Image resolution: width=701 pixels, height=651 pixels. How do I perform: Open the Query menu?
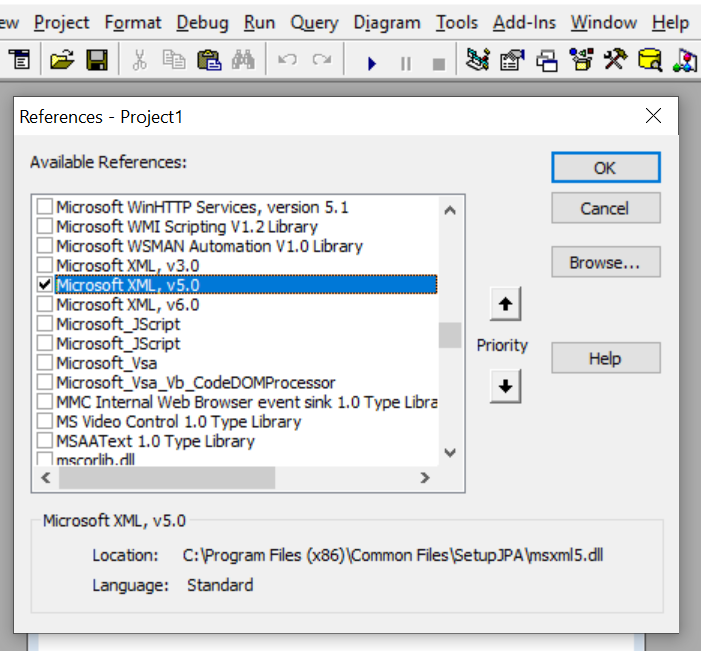tap(314, 22)
